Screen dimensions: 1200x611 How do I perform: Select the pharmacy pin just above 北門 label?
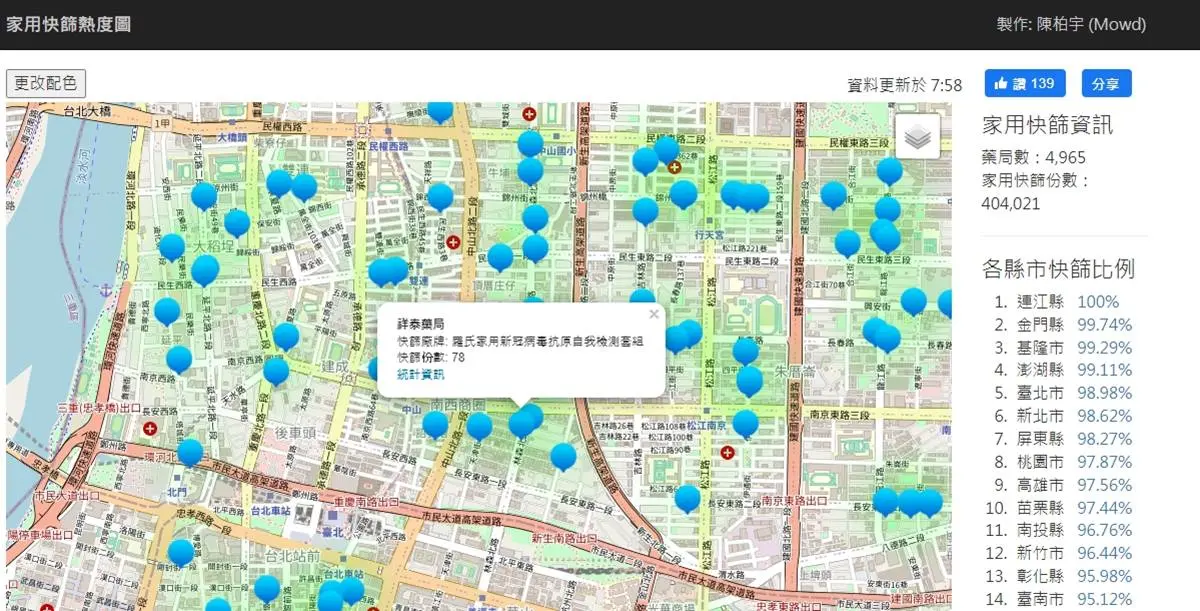[190, 452]
